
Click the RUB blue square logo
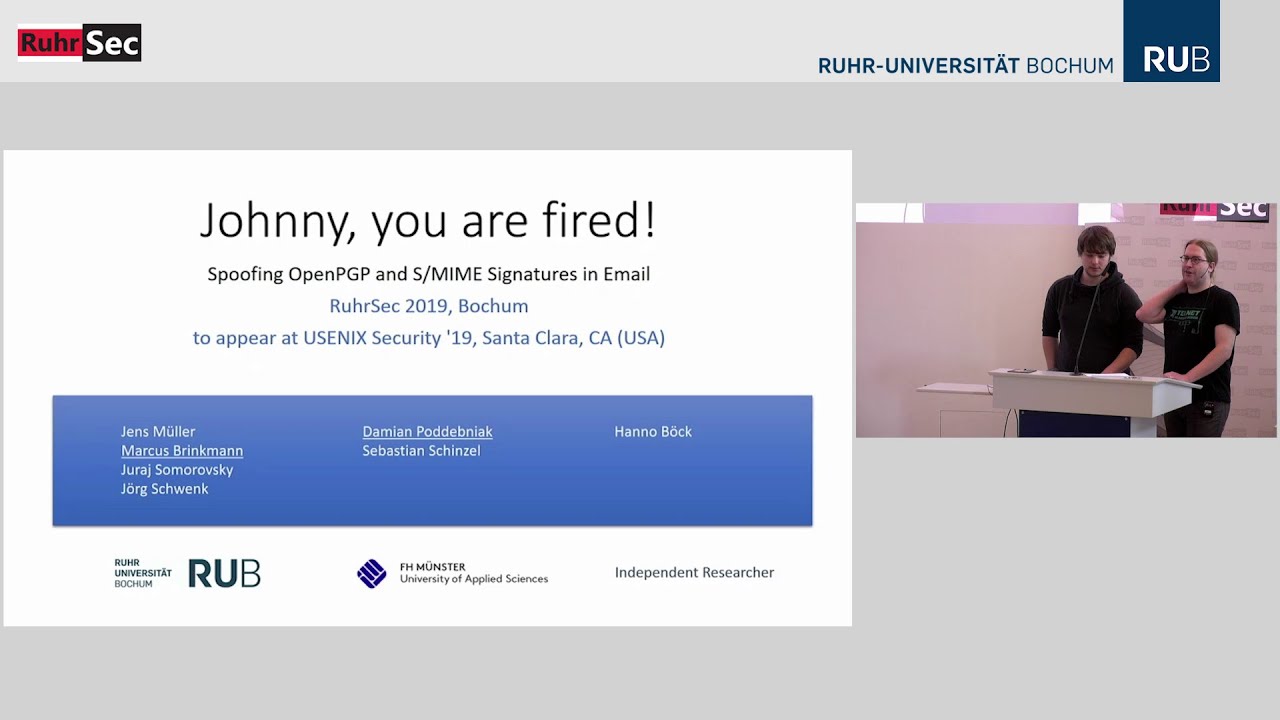1171,41
